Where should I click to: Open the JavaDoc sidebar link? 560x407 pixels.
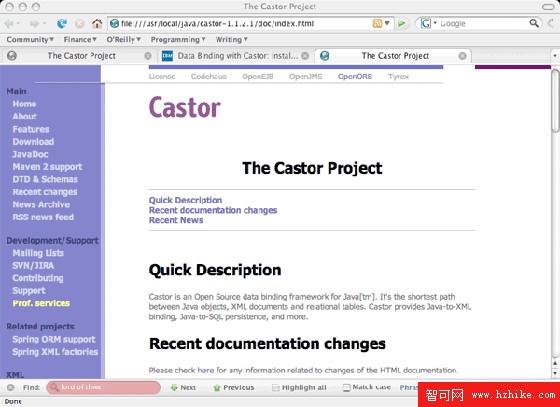(30, 154)
